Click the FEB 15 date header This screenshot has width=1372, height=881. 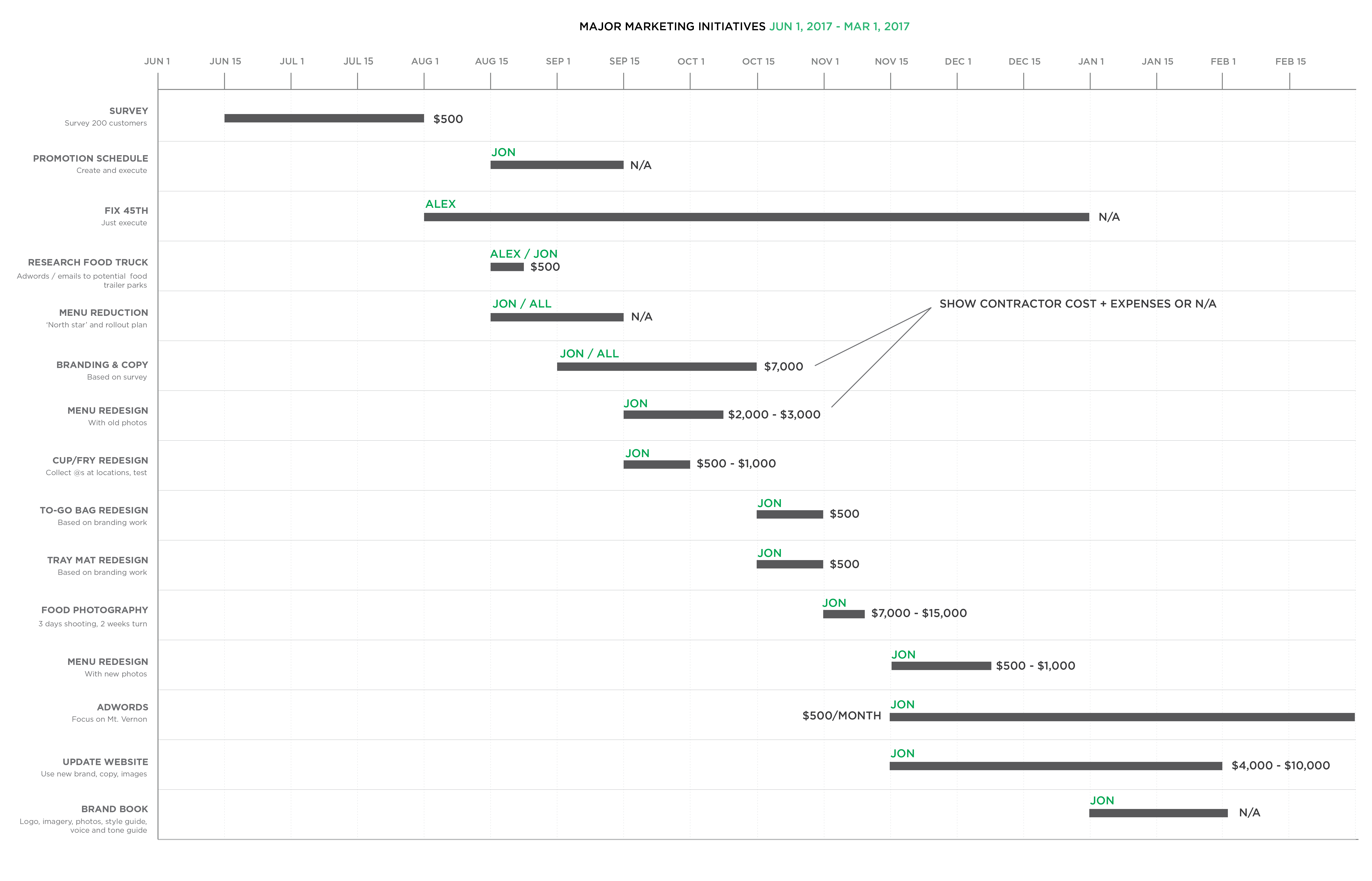(1290, 61)
